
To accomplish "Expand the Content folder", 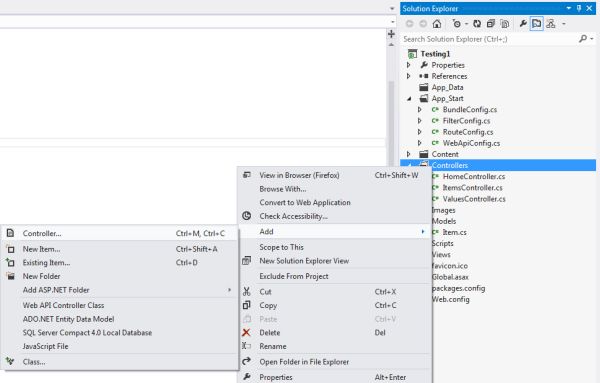I will click(x=409, y=154).
